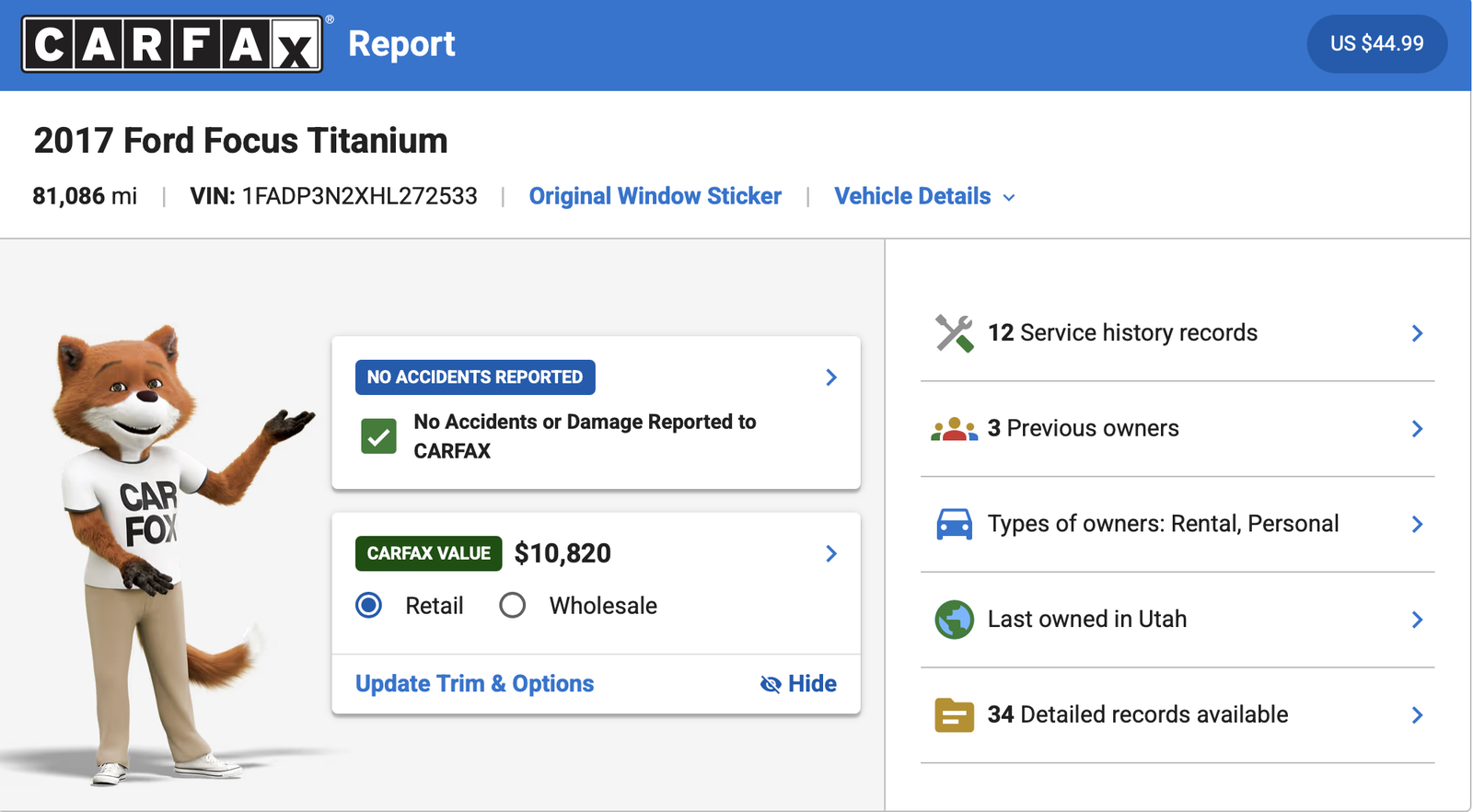Click the previous owners people icon

coord(954,429)
